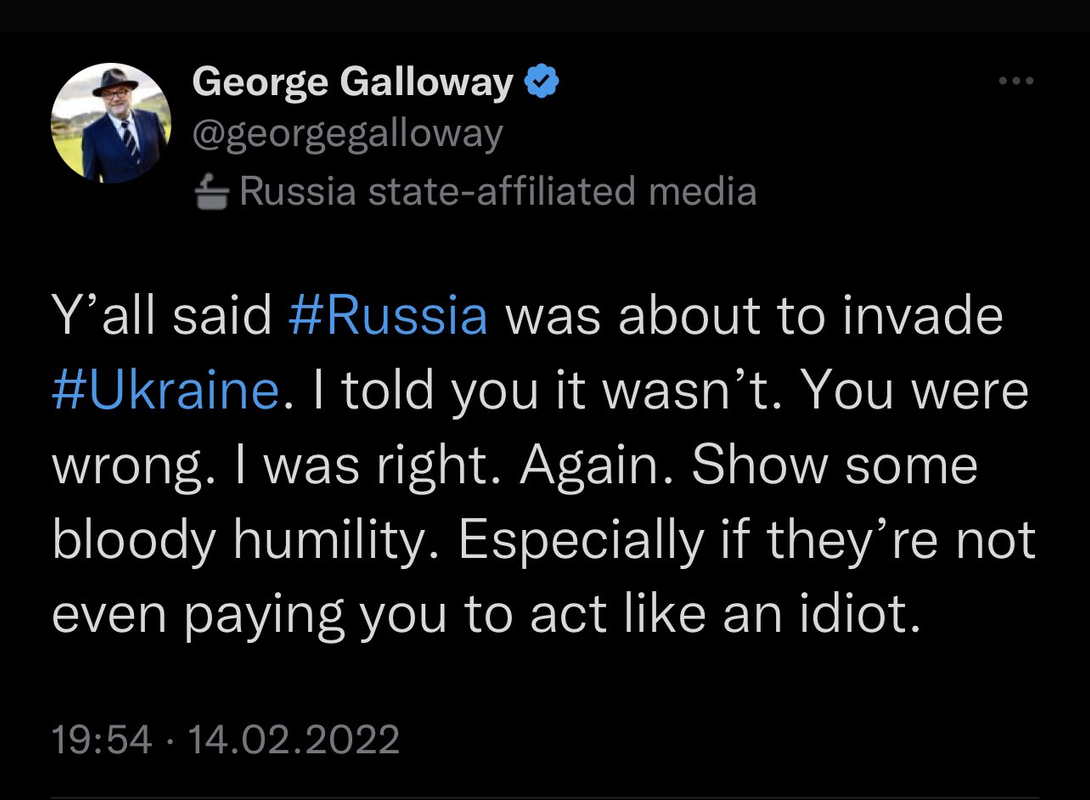Click the 19:54 timestamp
The image size is (1090, 800).
click(101, 740)
